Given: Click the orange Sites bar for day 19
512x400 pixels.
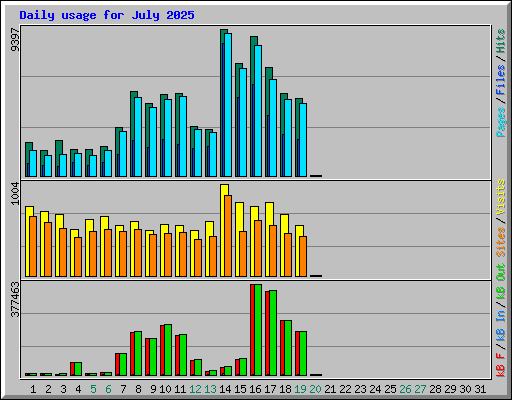Looking at the screenshot, I should [303, 257].
